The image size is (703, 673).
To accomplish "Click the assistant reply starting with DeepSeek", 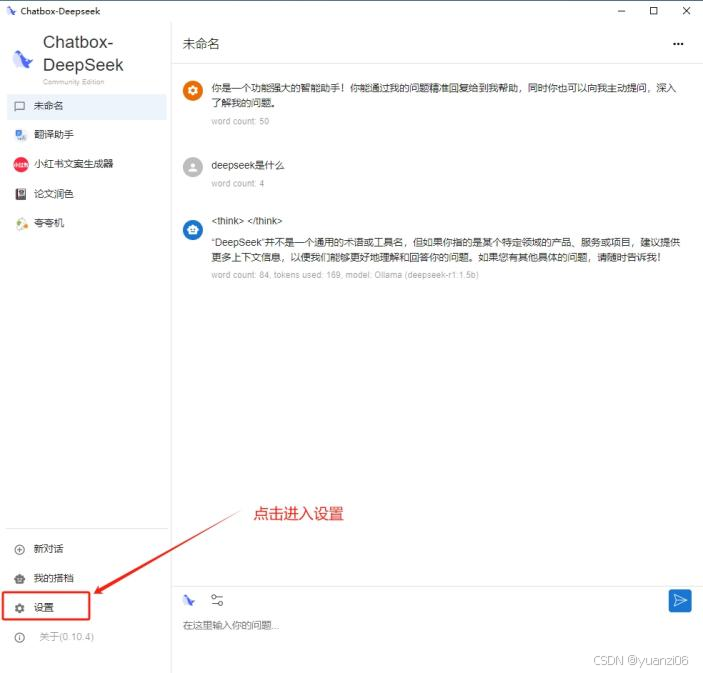I will click(x=446, y=250).
